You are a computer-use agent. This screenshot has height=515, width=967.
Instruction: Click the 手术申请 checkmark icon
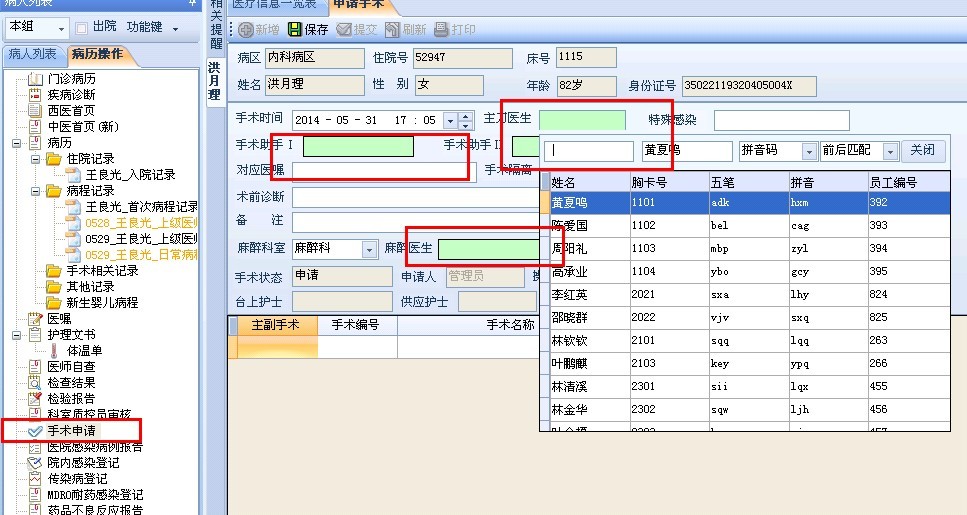[36, 431]
